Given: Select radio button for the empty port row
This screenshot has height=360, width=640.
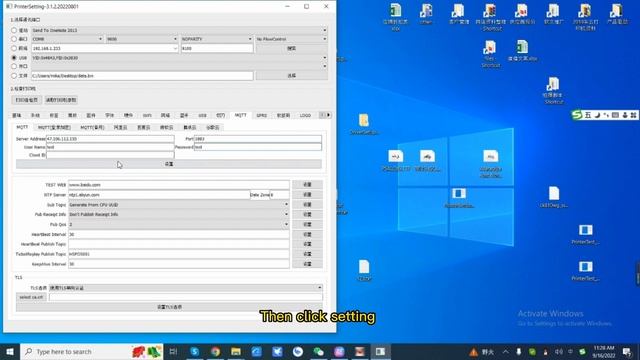Looking at the screenshot, I should 14,66.
